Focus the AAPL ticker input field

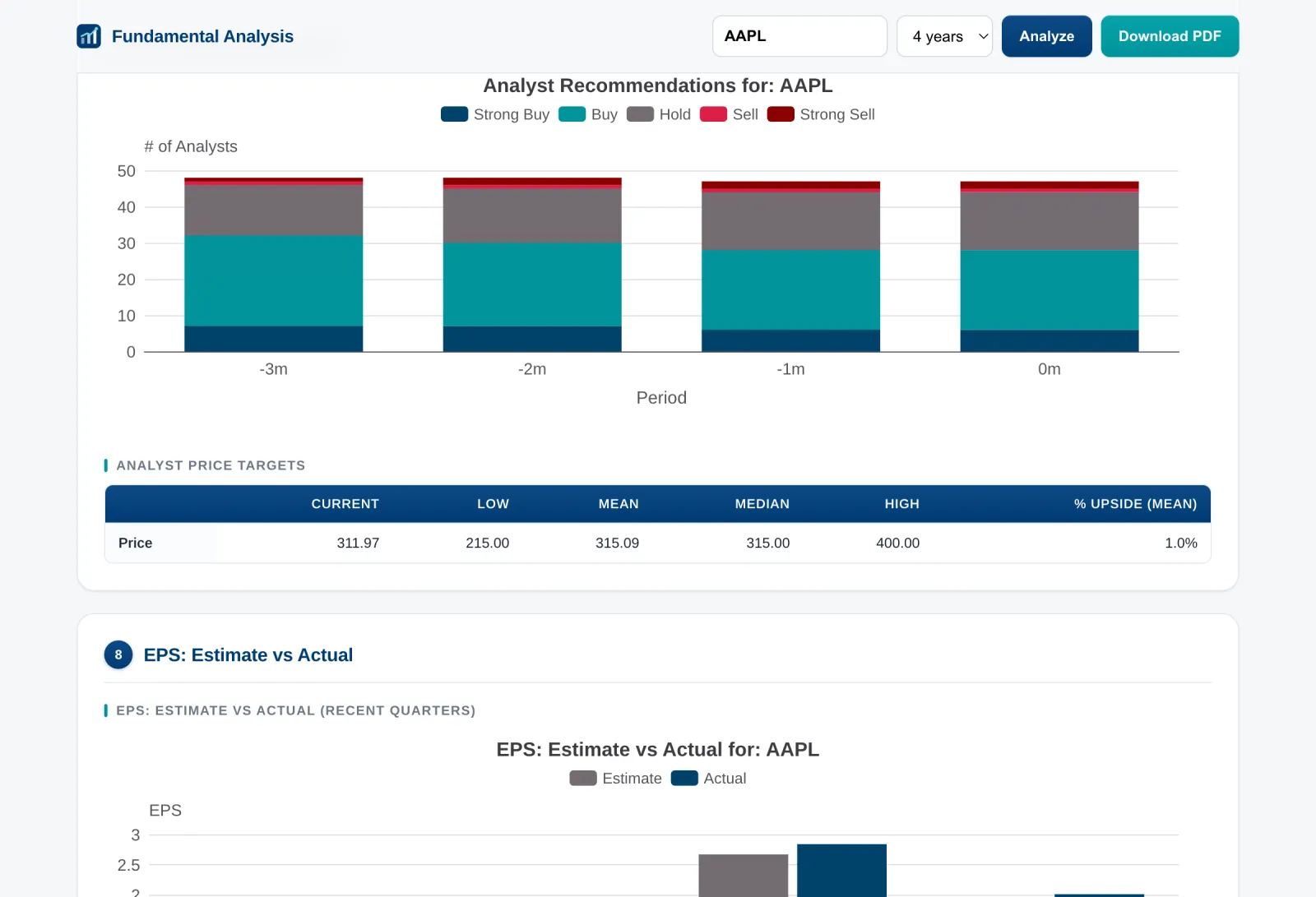point(799,36)
